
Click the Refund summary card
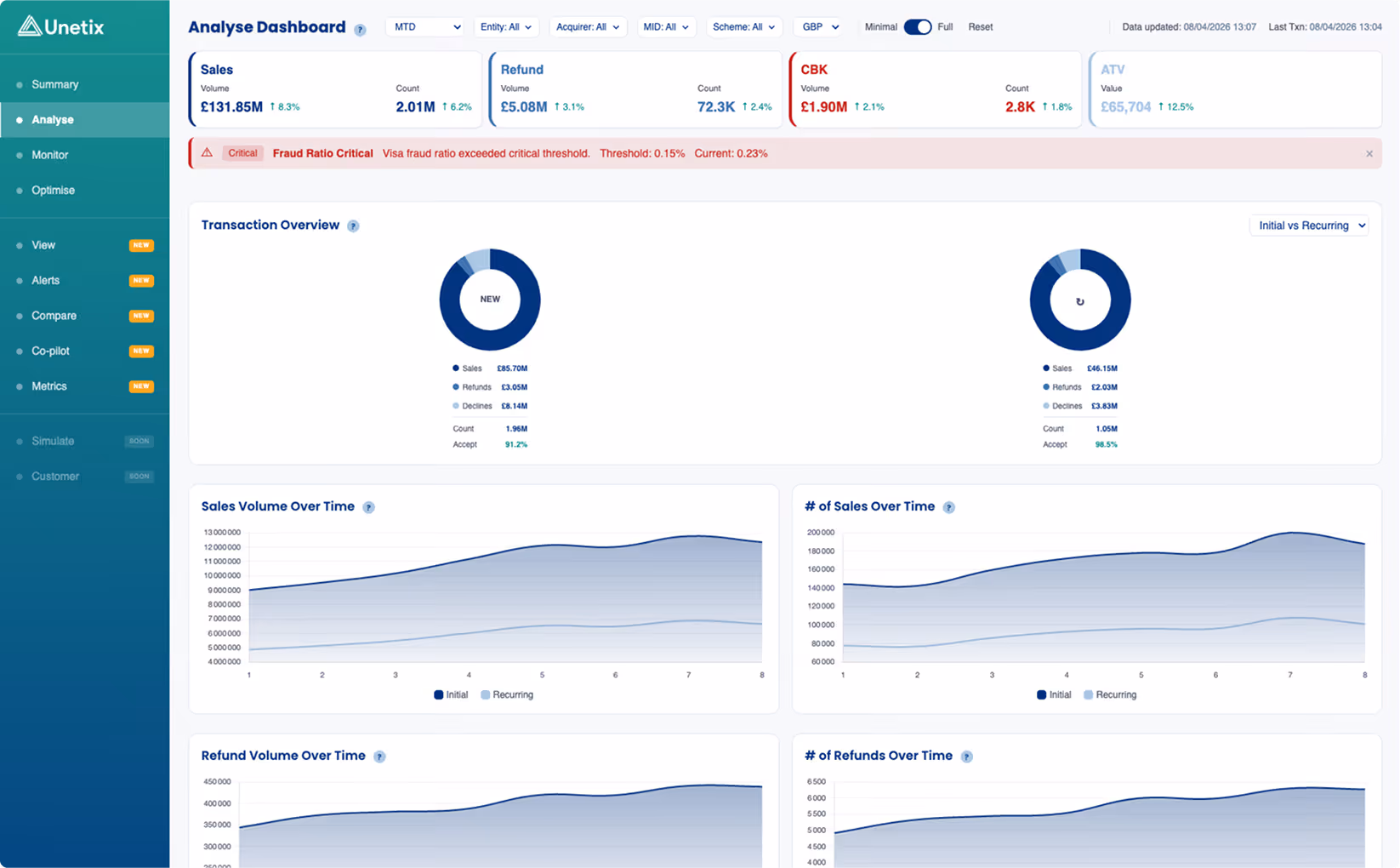(635, 89)
